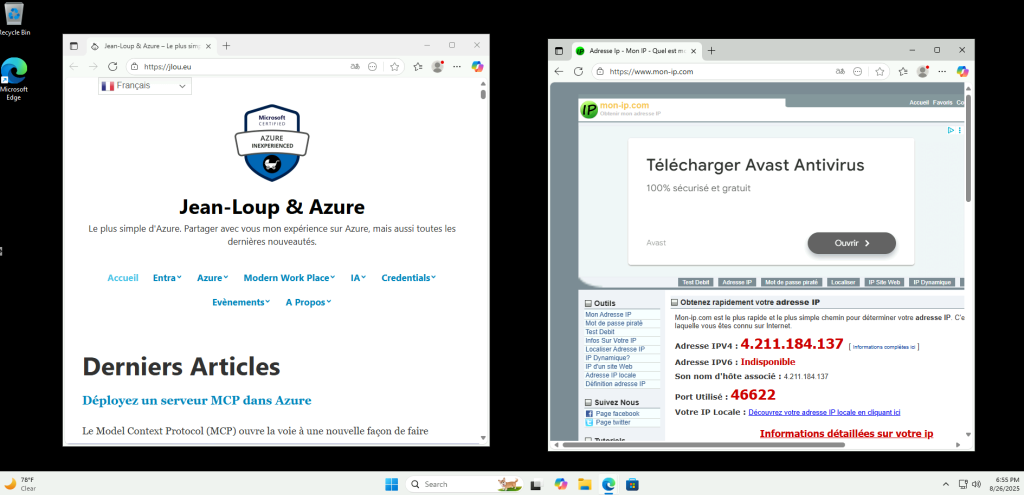Open article Déployez un serveur MCP dans Azure

pos(197,400)
